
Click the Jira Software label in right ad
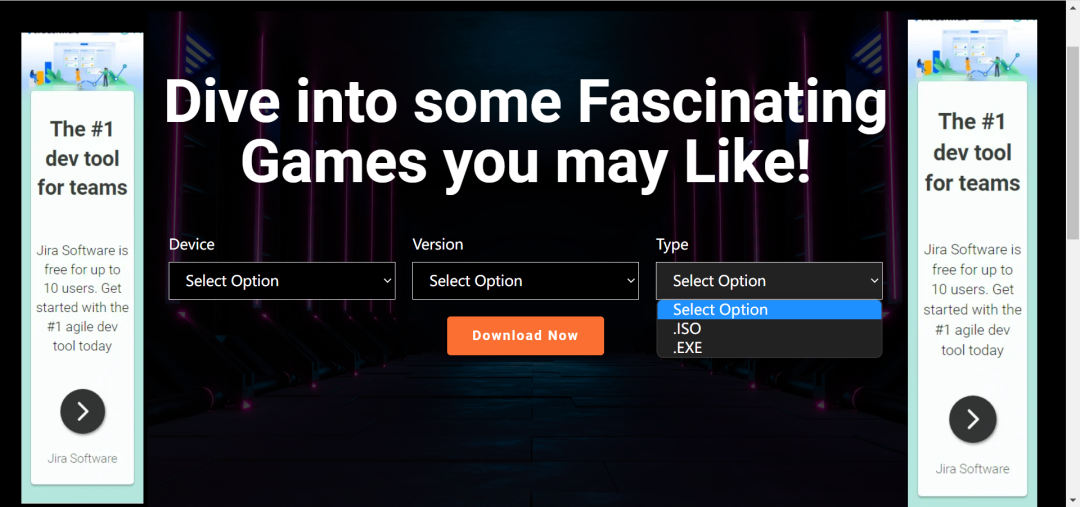(x=972, y=469)
